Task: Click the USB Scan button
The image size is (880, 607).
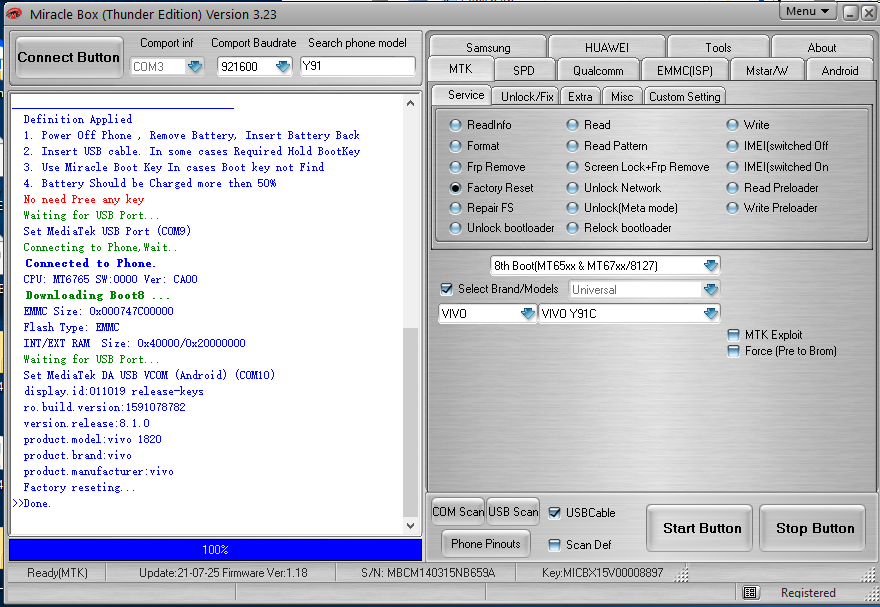Action: 513,512
